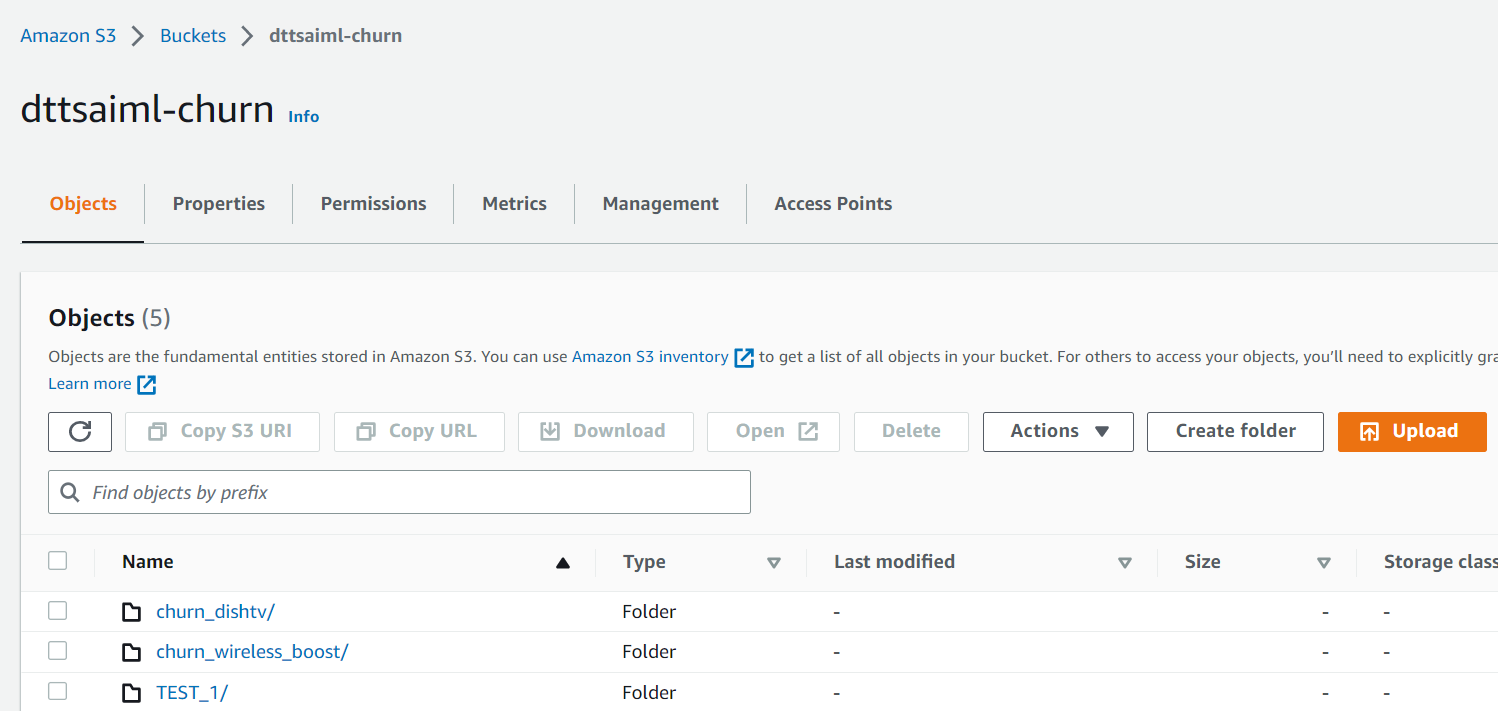This screenshot has width=1498, height=711.
Task: Open the churn_dishtv/ folder link
Action: [x=215, y=610]
